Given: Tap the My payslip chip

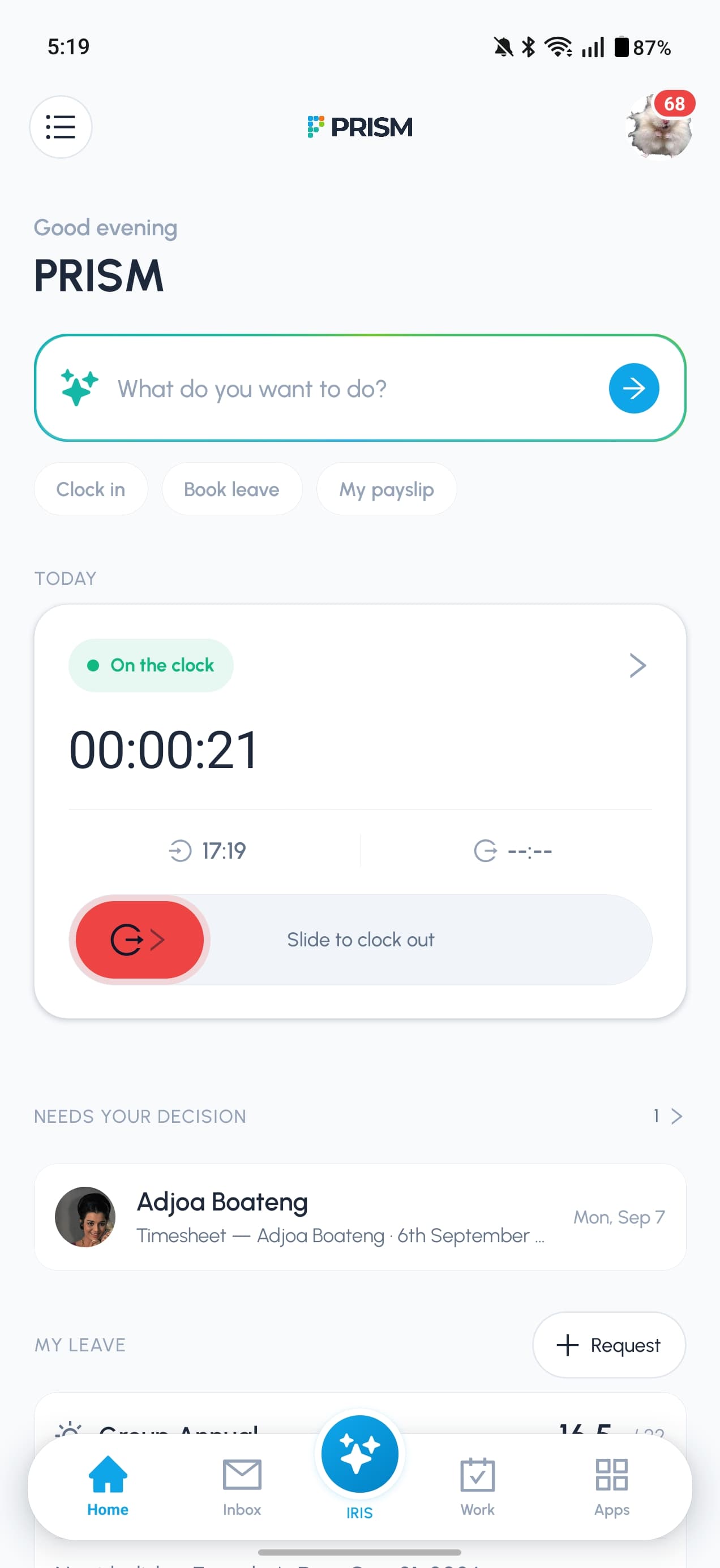Looking at the screenshot, I should pyautogui.click(x=386, y=489).
